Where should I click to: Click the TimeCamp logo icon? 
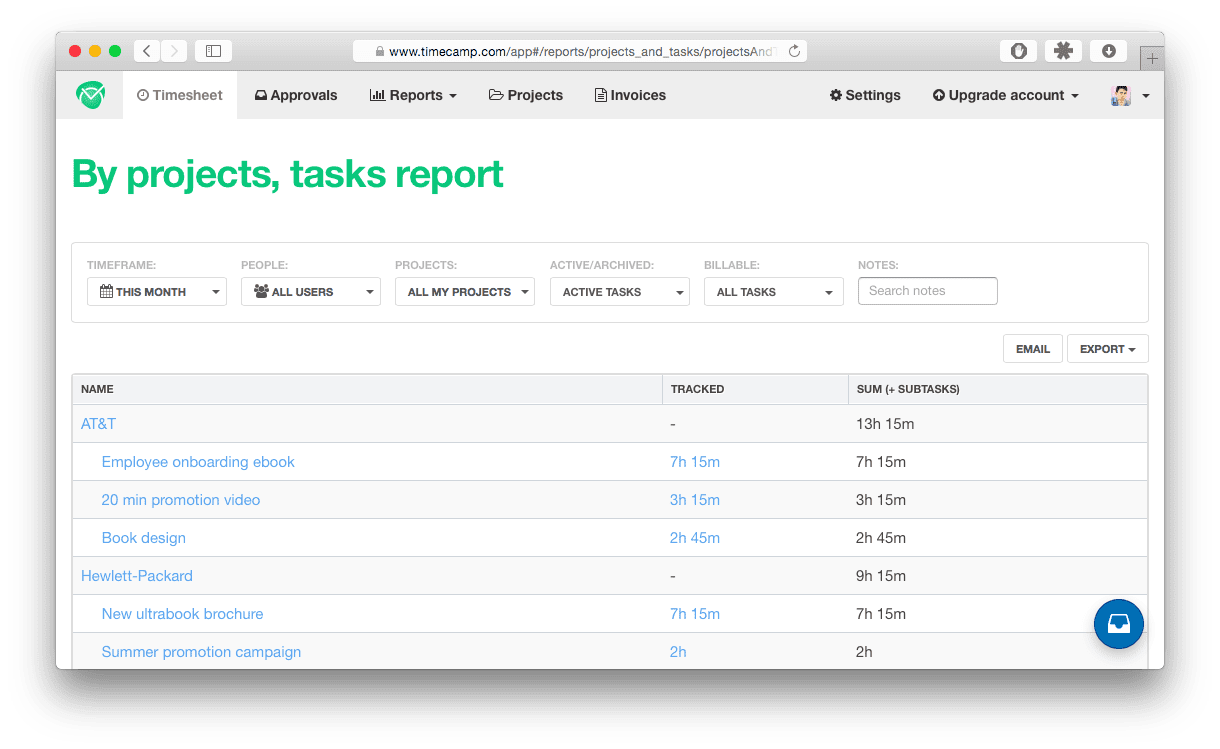[x=89, y=94]
